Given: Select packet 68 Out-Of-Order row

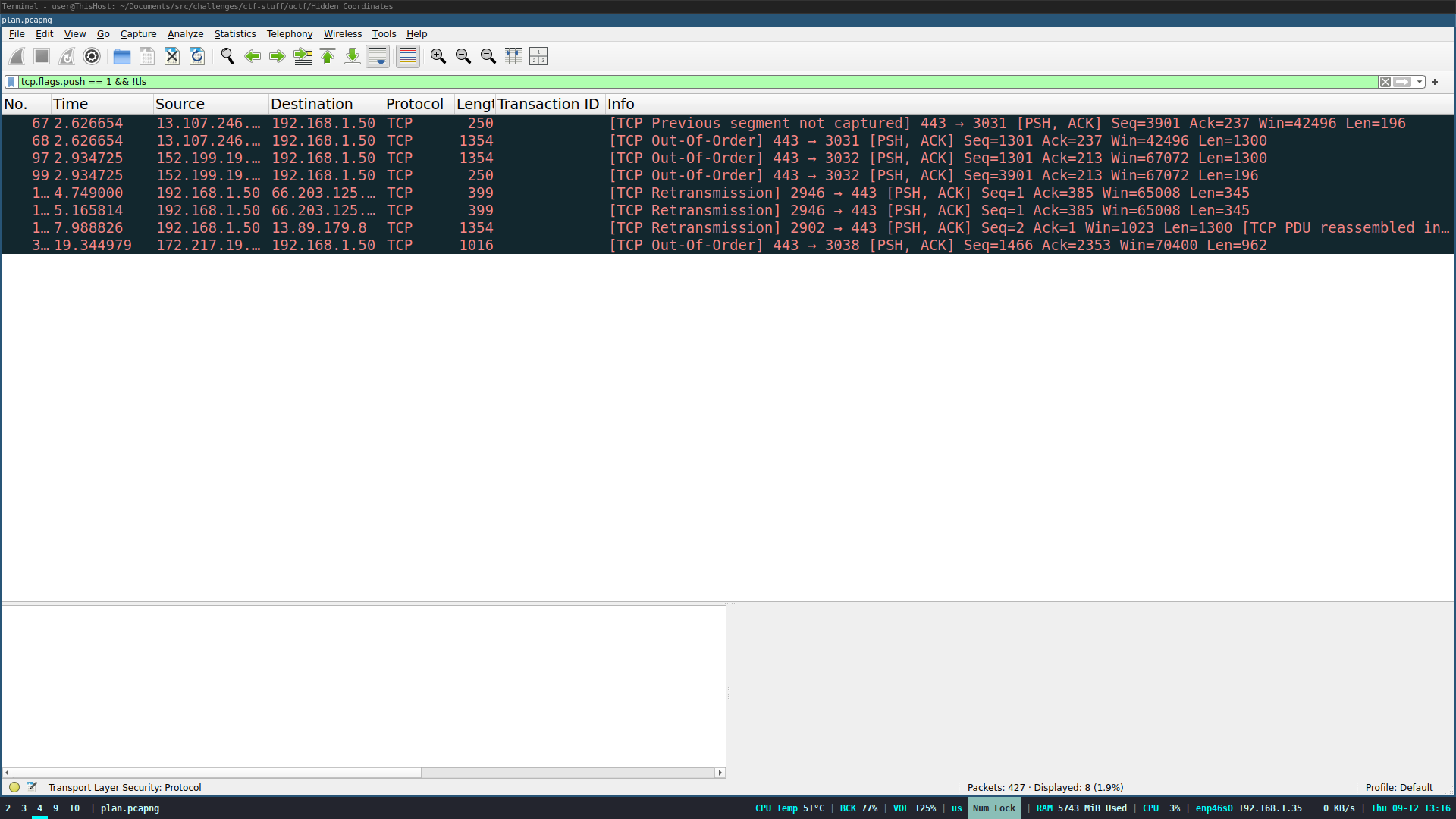Looking at the screenshot, I should pyautogui.click(x=728, y=140).
